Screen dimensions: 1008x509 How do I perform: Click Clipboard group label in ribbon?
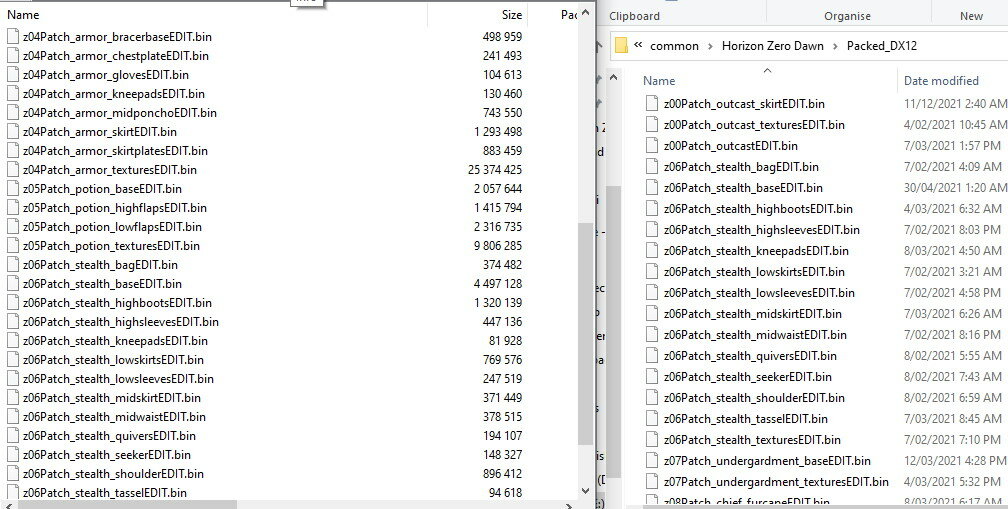coord(634,16)
